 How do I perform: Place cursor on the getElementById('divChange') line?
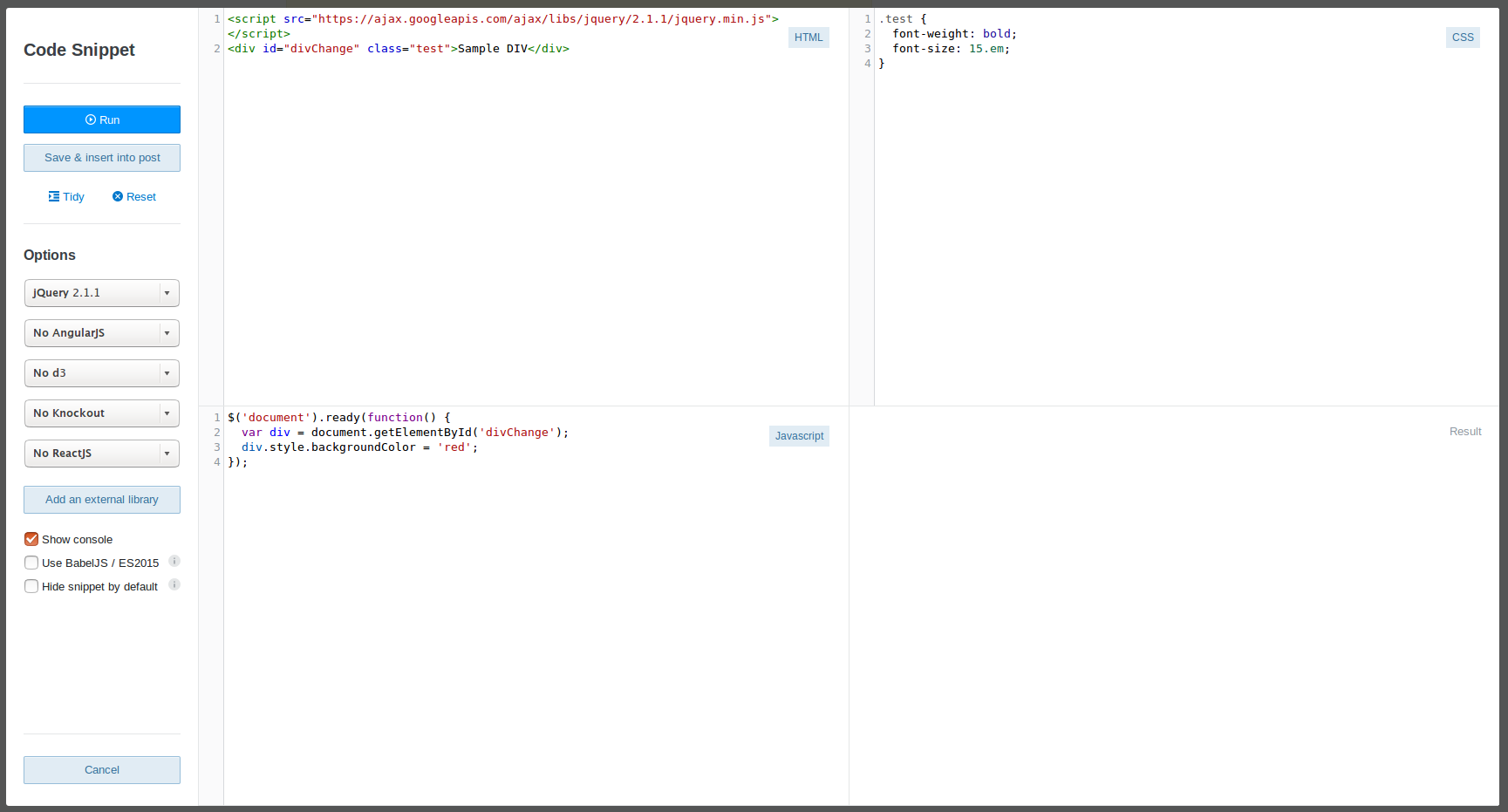click(x=405, y=433)
